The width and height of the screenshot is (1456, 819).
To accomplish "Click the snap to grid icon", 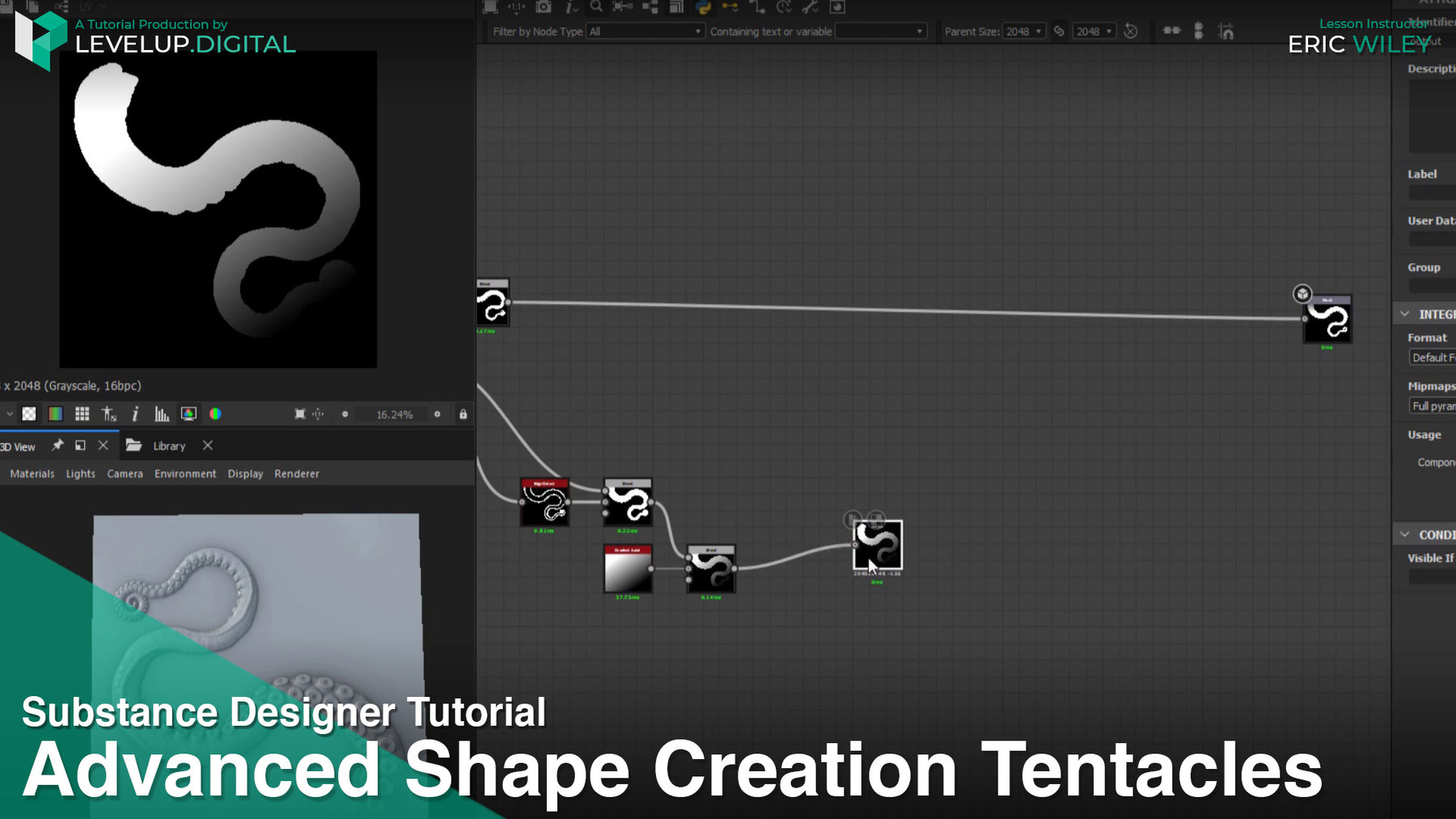I will point(1226,32).
